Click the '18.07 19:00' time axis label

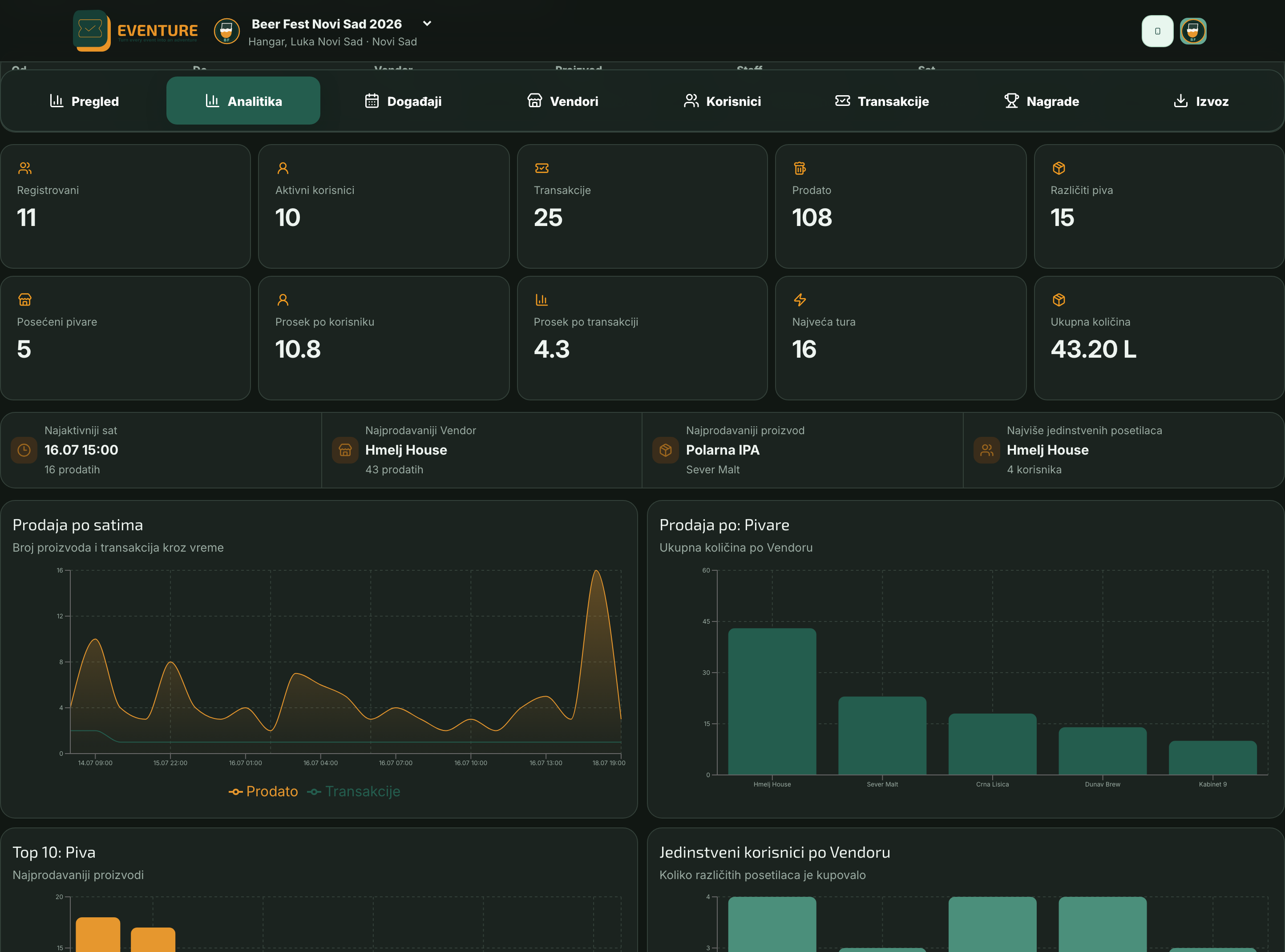point(609,763)
